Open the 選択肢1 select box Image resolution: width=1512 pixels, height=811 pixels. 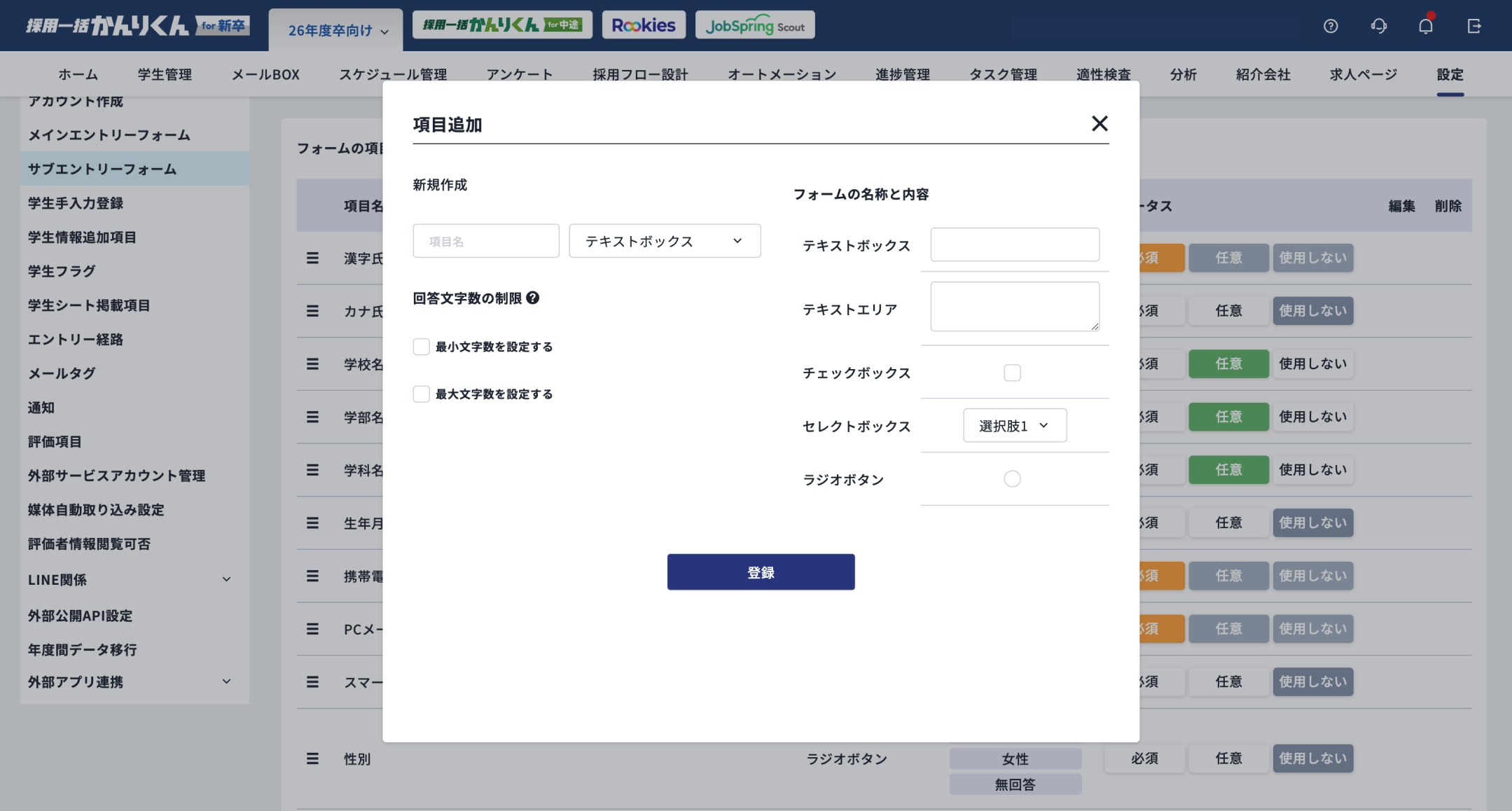point(1015,425)
